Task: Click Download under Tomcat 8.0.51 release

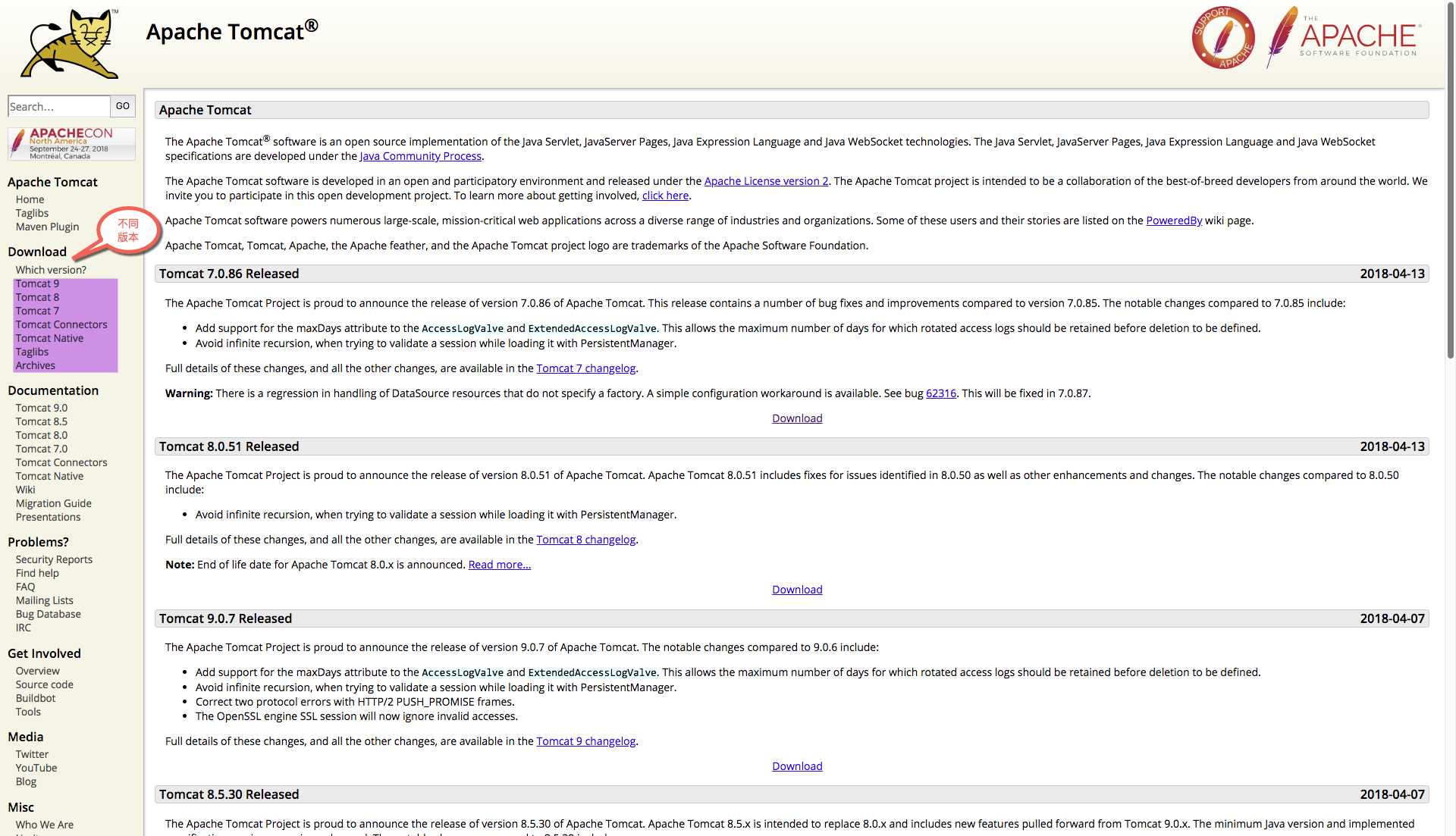Action: (x=797, y=590)
